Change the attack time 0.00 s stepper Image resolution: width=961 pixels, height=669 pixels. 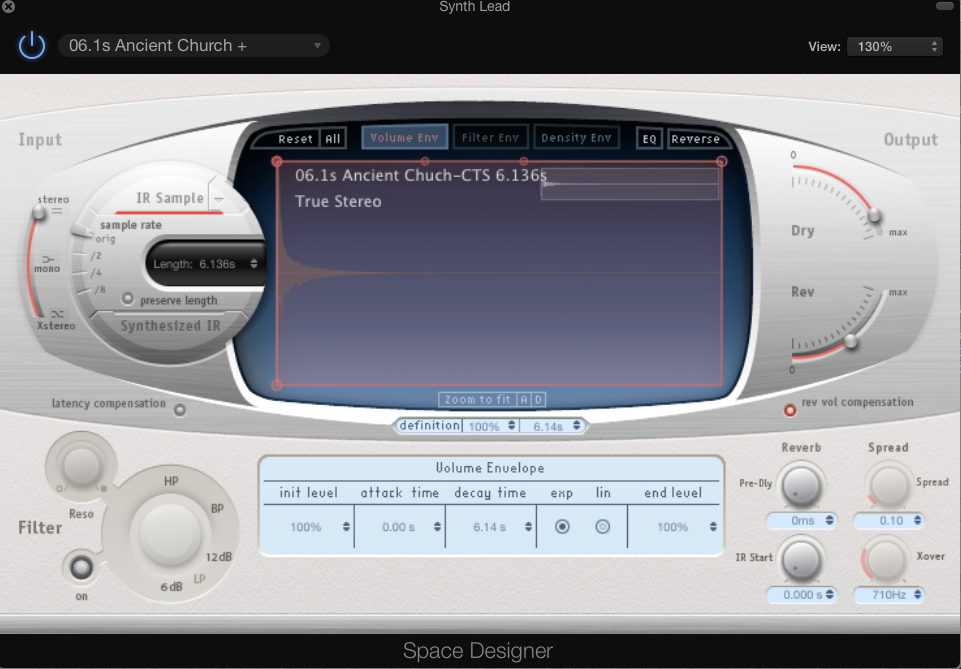[x=437, y=527]
